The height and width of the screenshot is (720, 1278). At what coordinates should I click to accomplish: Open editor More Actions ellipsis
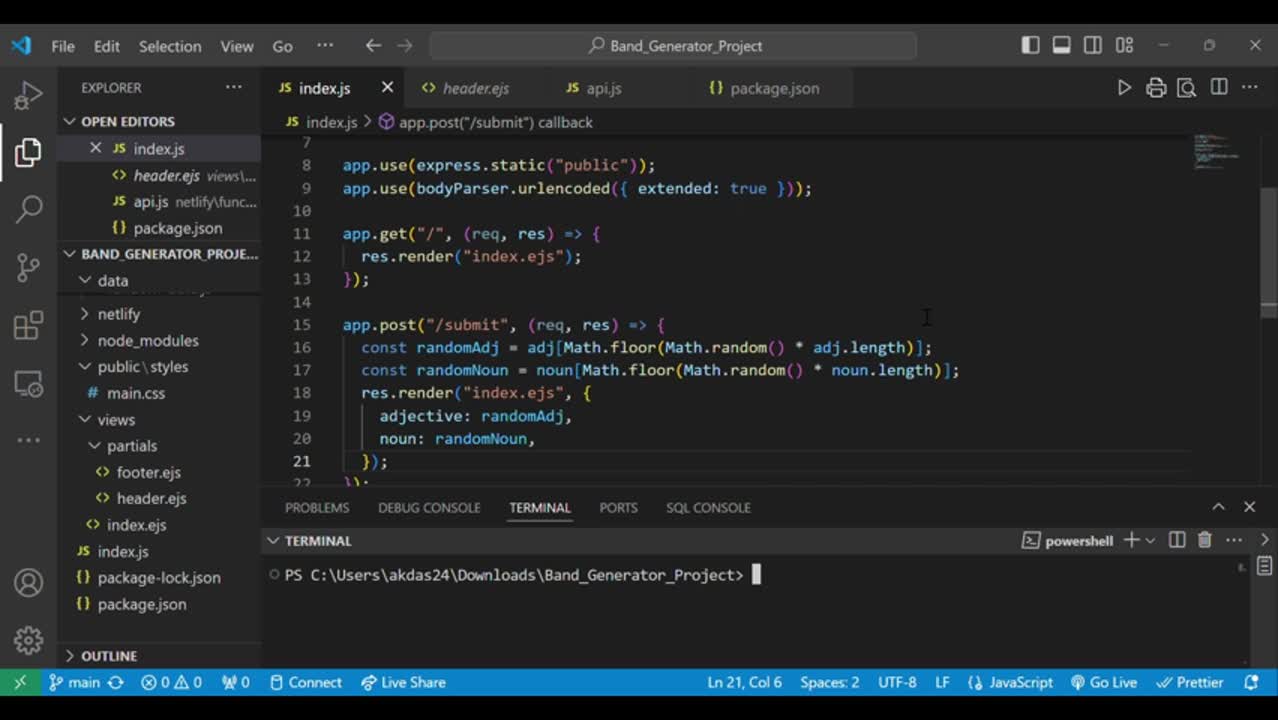click(x=1250, y=88)
